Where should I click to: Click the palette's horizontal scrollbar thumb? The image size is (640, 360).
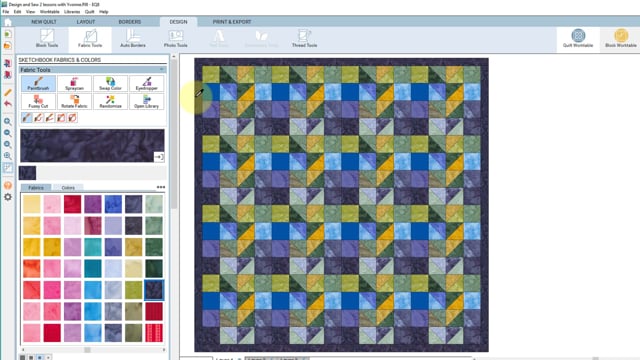pos(87,350)
